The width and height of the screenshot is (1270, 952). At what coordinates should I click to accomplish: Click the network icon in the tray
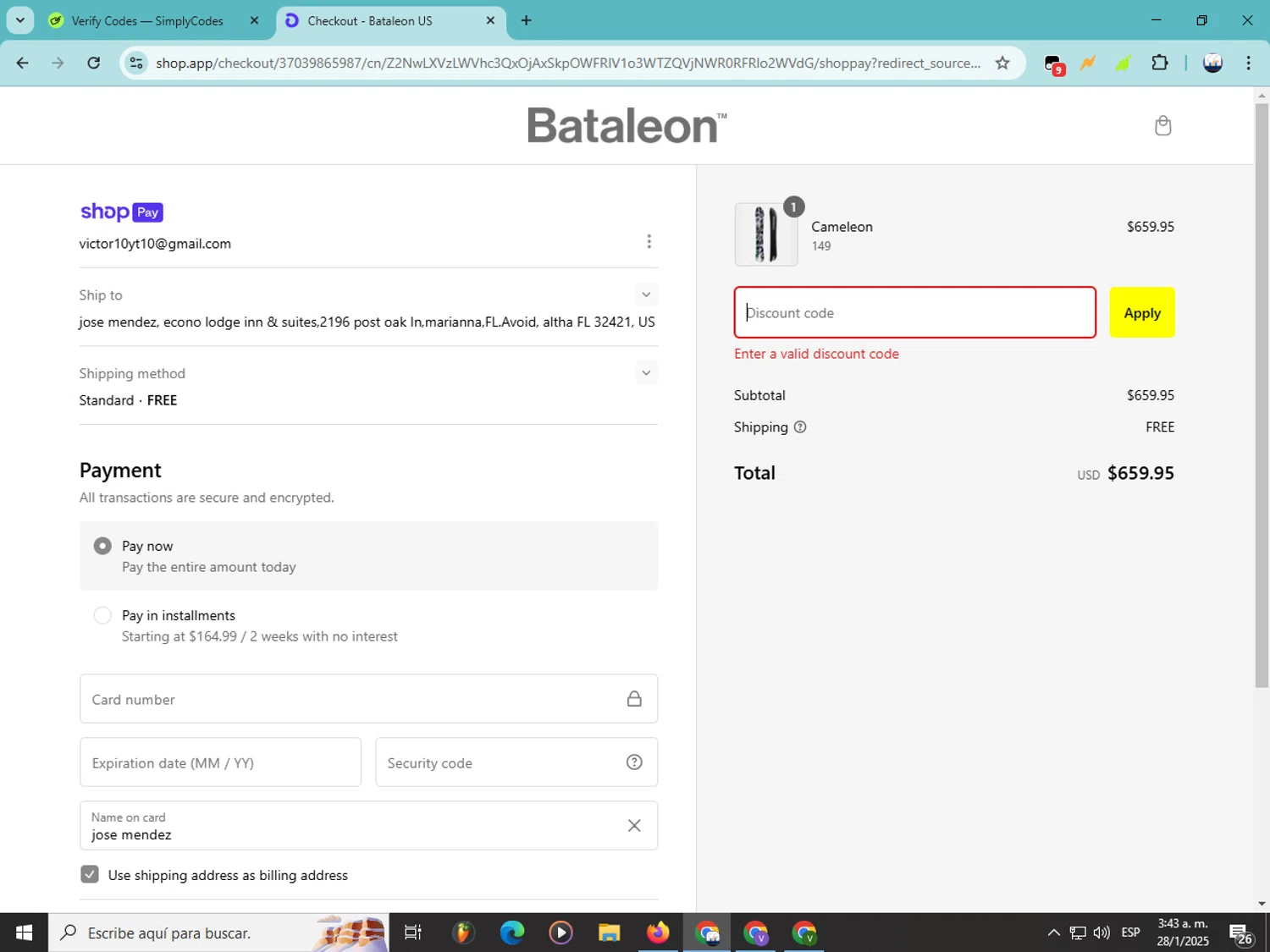point(1078,933)
